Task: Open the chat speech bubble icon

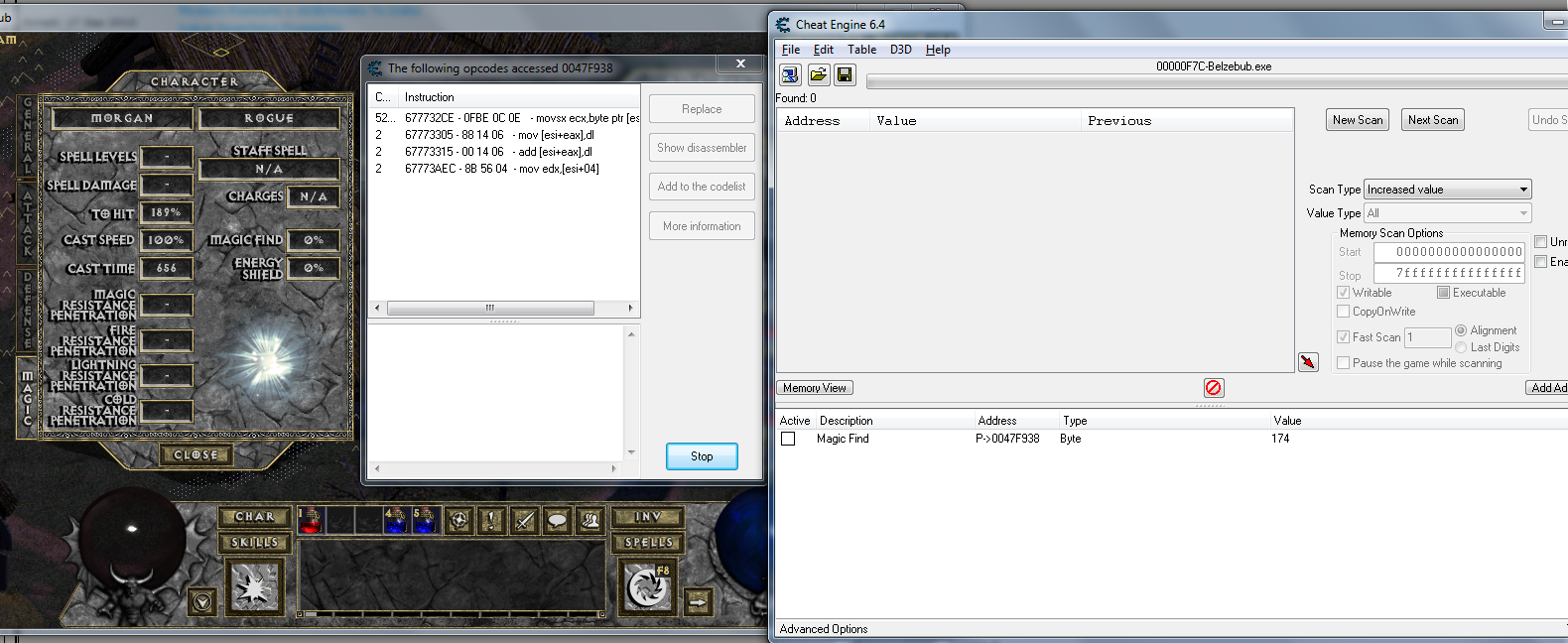Action: [x=558, y=520]
